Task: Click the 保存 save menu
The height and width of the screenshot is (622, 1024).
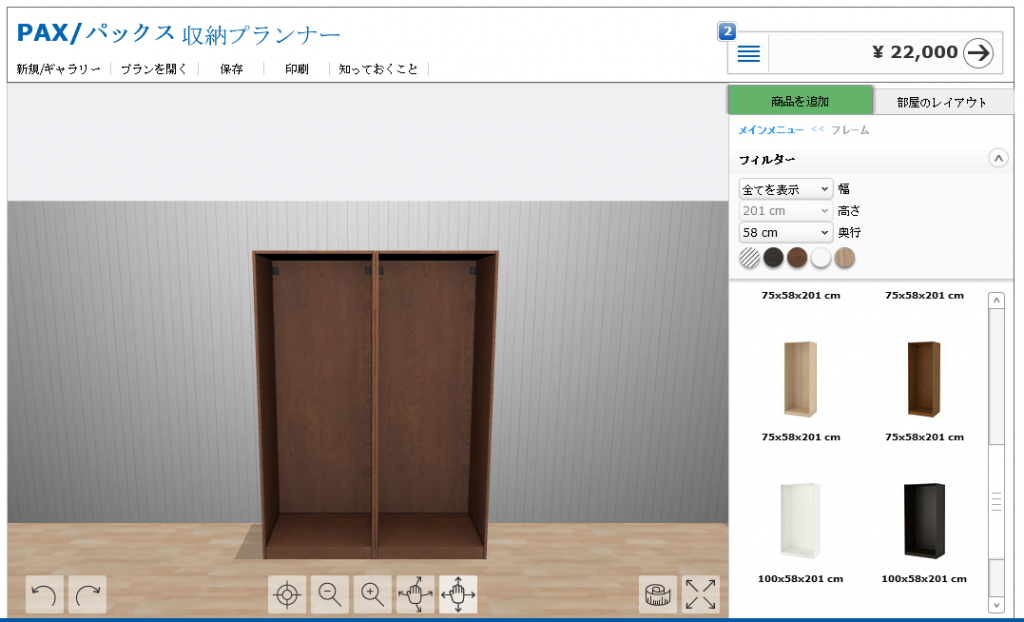Action: (231, 69)
